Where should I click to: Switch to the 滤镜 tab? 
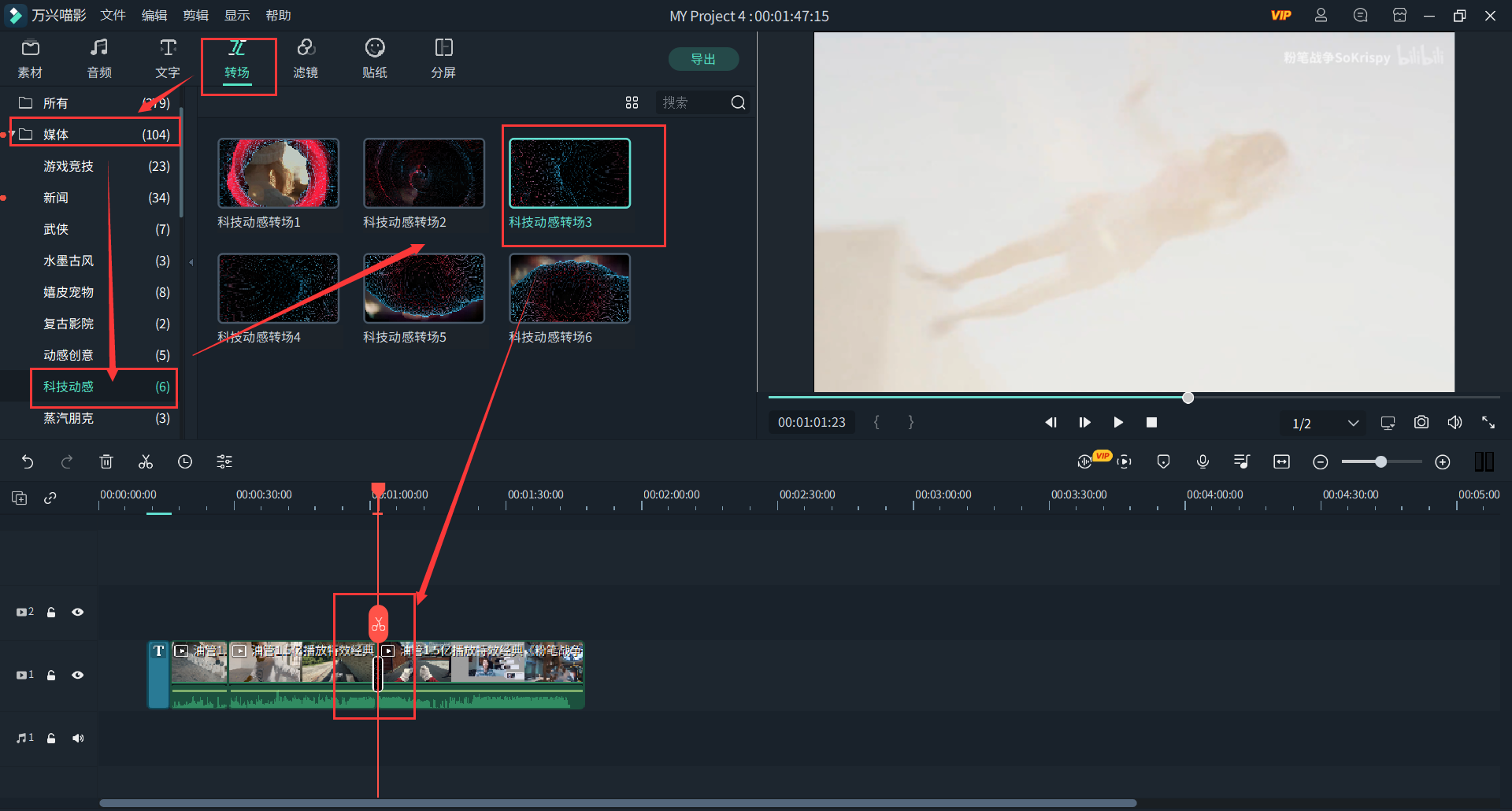click(x=306, y=59)
